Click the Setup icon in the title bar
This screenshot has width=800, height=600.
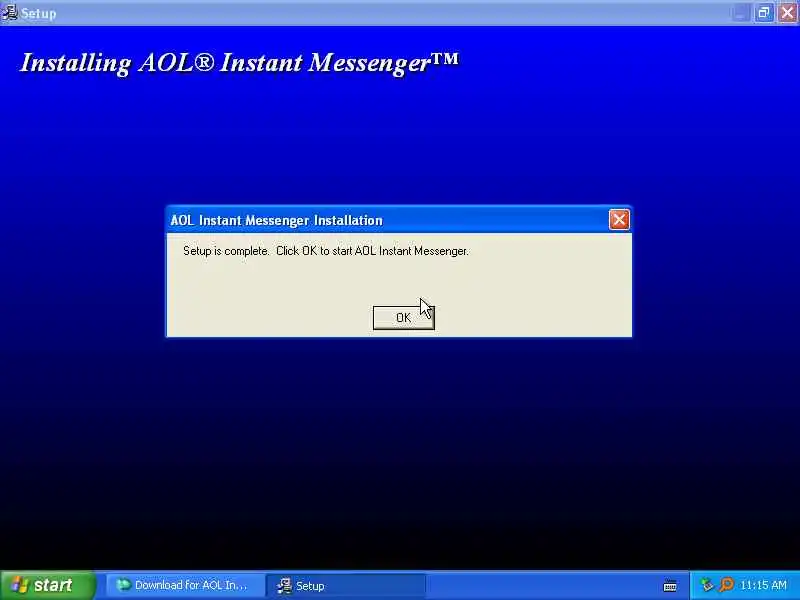[x=9, y=12]
